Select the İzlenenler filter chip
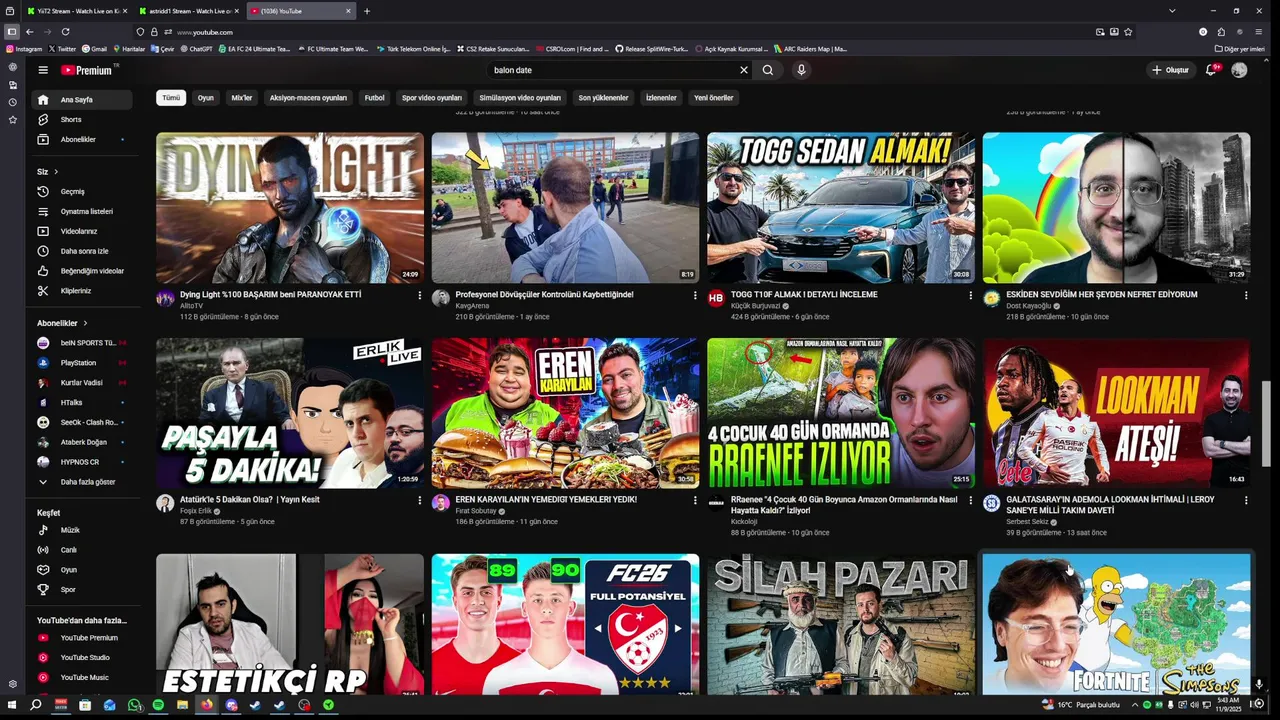This screenshot has width=1280, height=720. pos(661,98)
